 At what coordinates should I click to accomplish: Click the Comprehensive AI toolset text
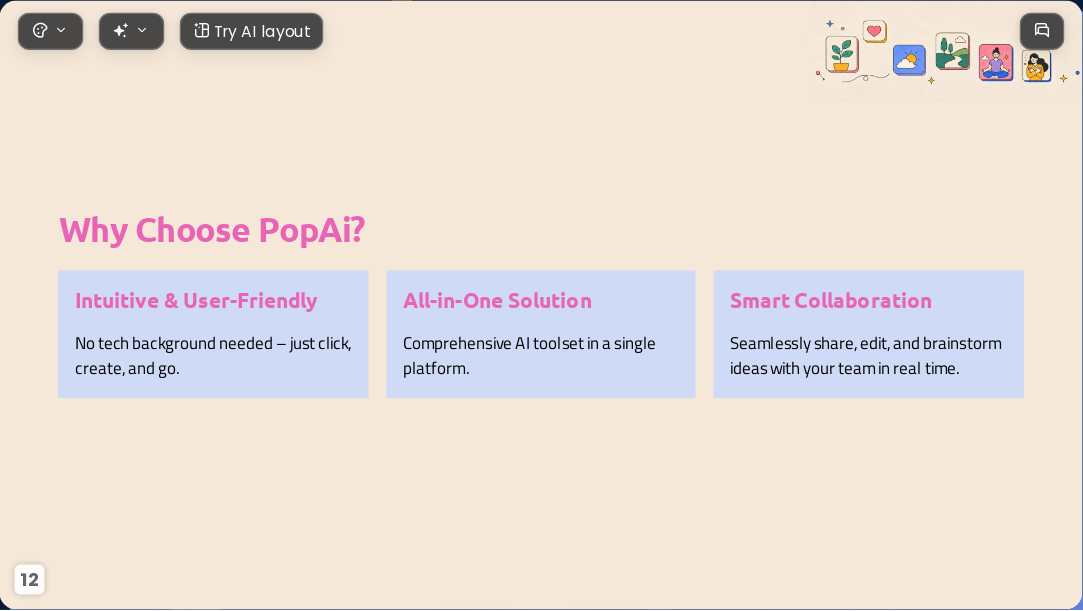[x=529, y=356]
